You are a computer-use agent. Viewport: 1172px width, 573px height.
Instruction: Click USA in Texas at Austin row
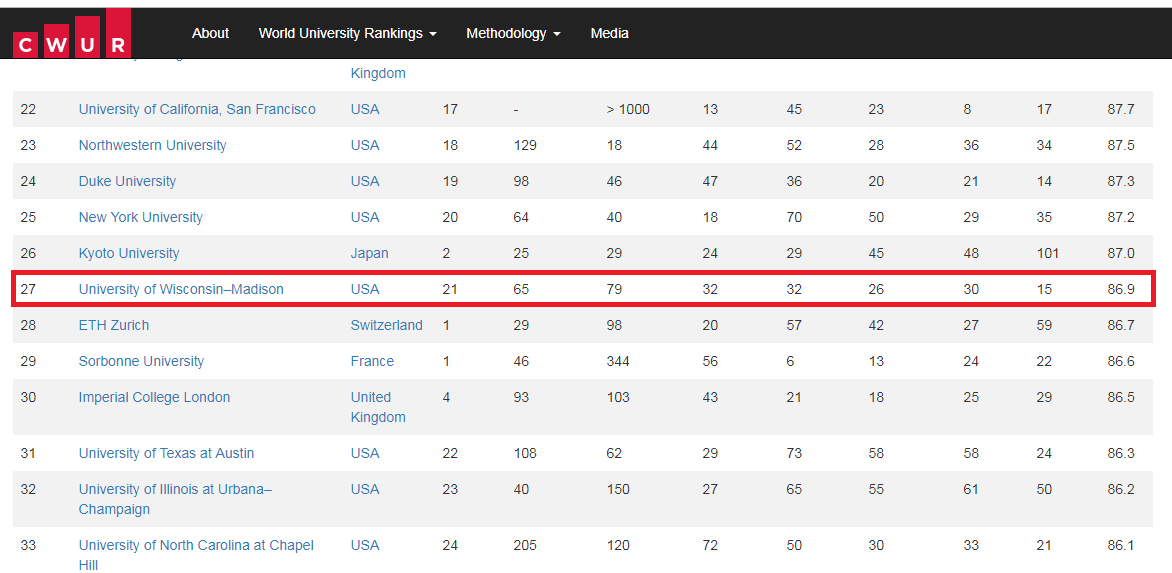(x=365, y=453)
